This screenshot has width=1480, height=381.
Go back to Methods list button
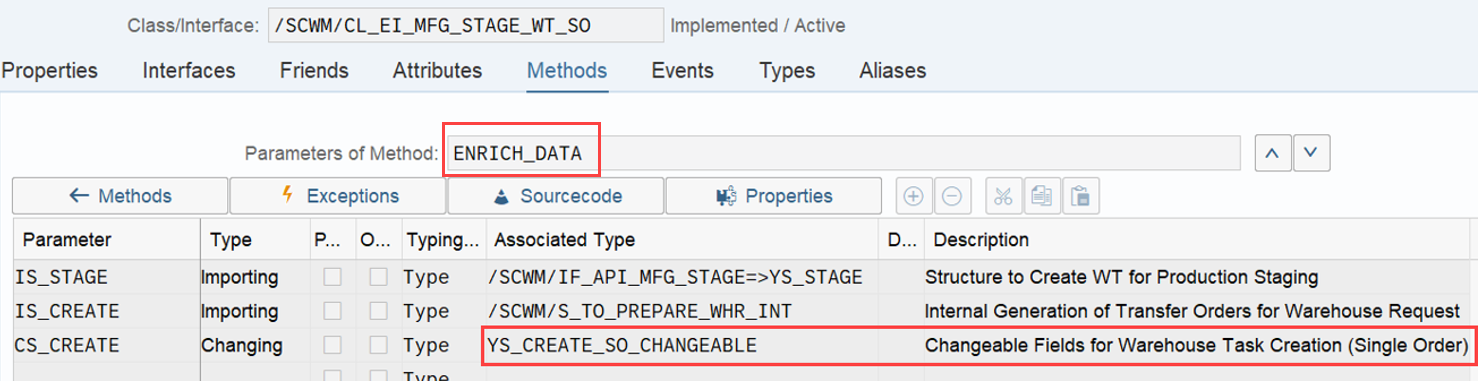(x=120, y=196)
